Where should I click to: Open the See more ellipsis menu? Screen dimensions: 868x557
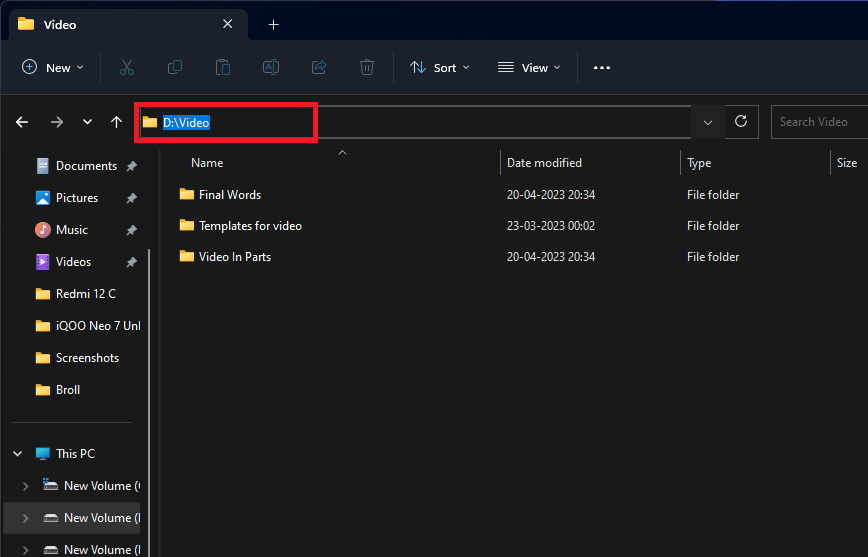[x=601, y=67]
